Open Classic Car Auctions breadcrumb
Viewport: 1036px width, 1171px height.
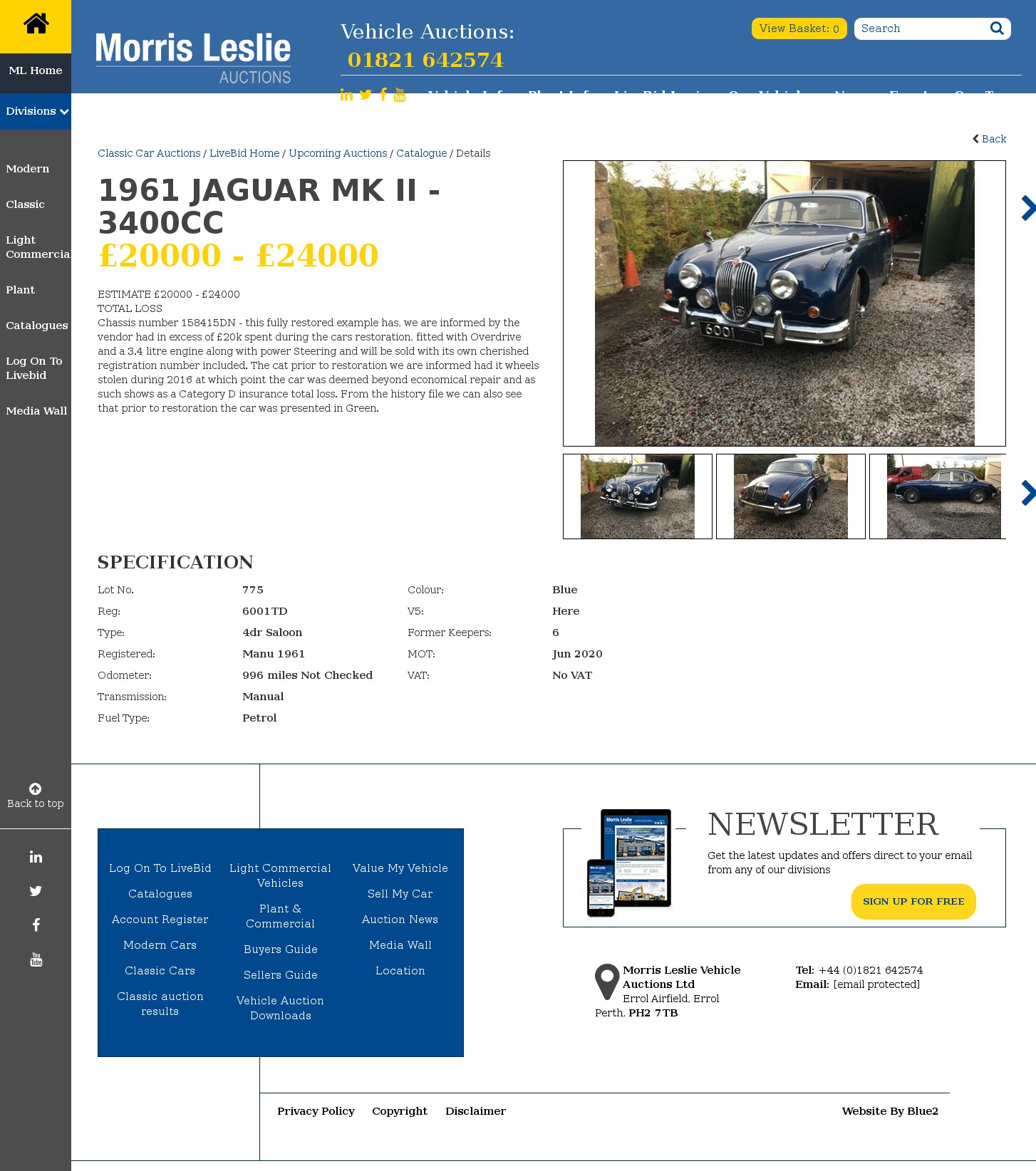pos(149,153)
